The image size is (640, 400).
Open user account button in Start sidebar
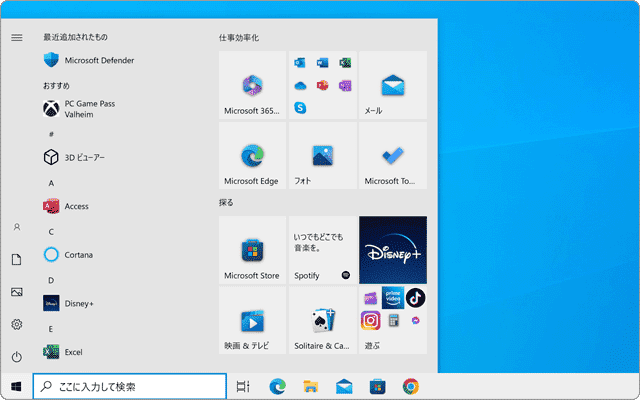17,227
